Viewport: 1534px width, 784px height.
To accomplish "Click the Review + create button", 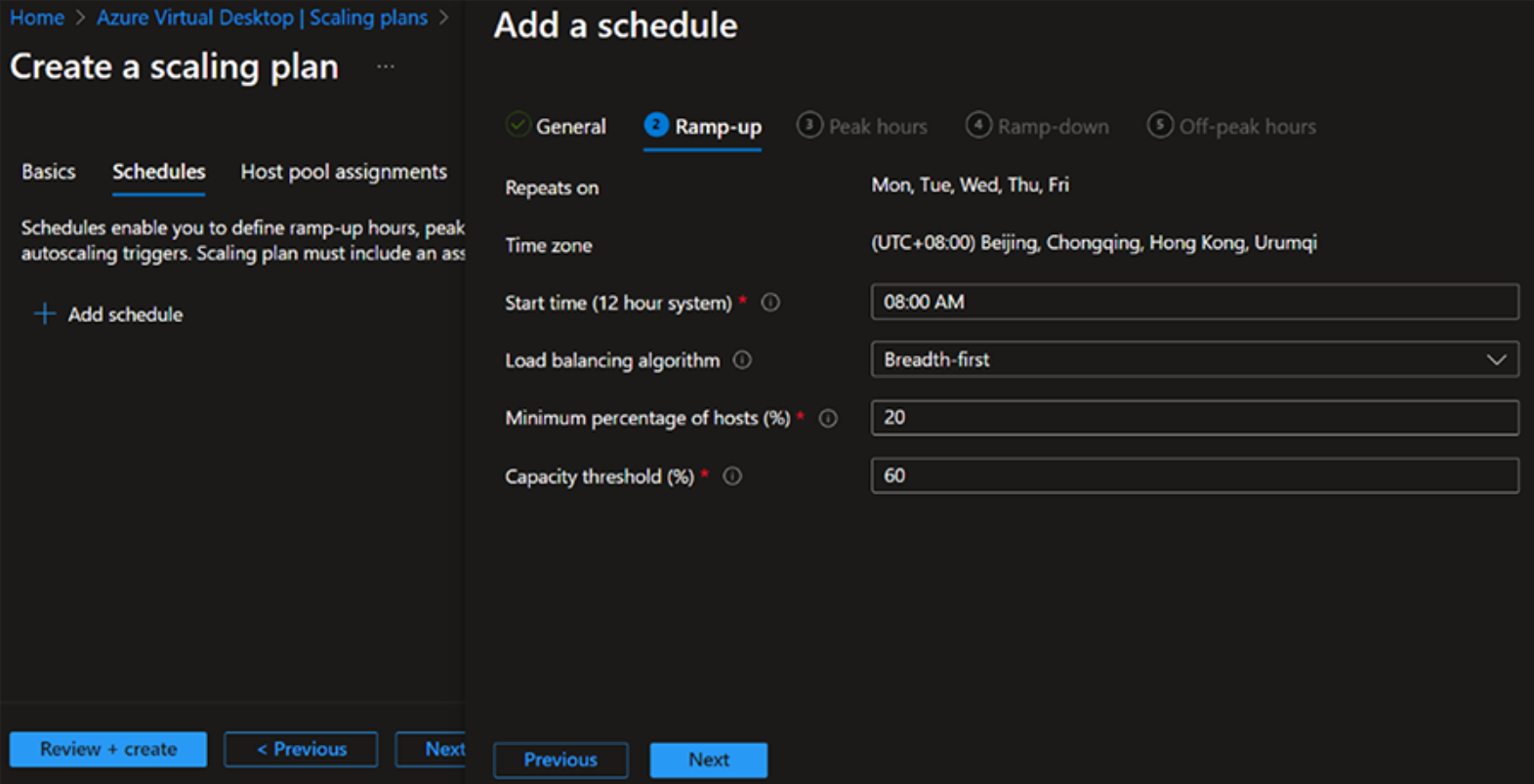I will click(108, 749).
